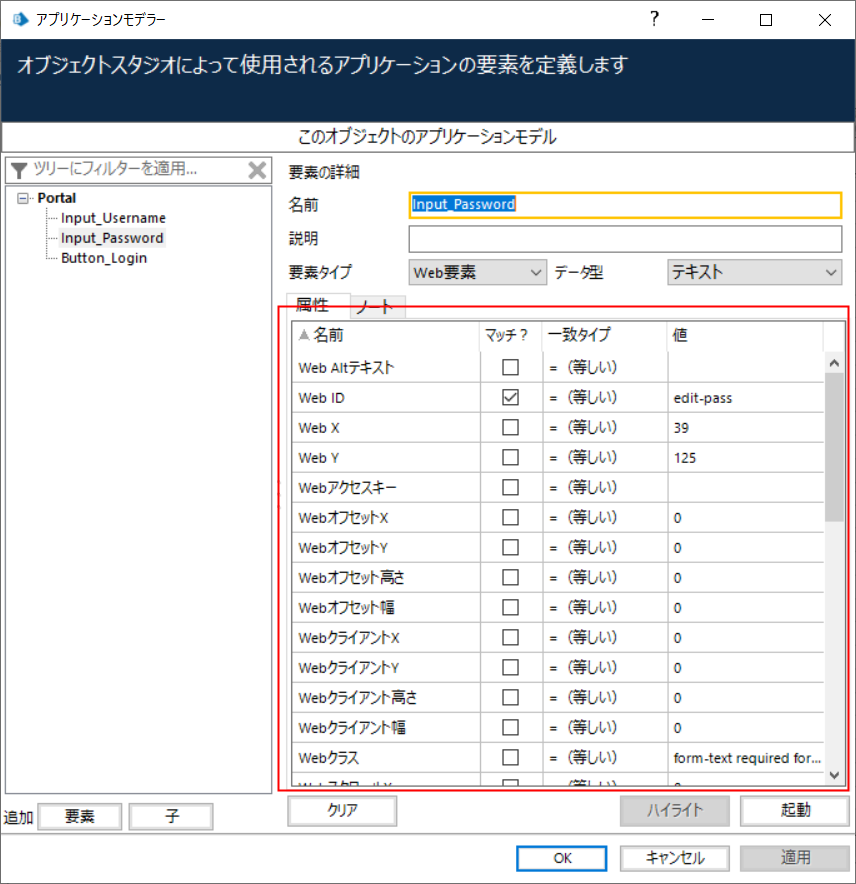Screen dimensions: 856x884
Task: Uncheck the Web ID match checkbox
Action: coord(512,397)
